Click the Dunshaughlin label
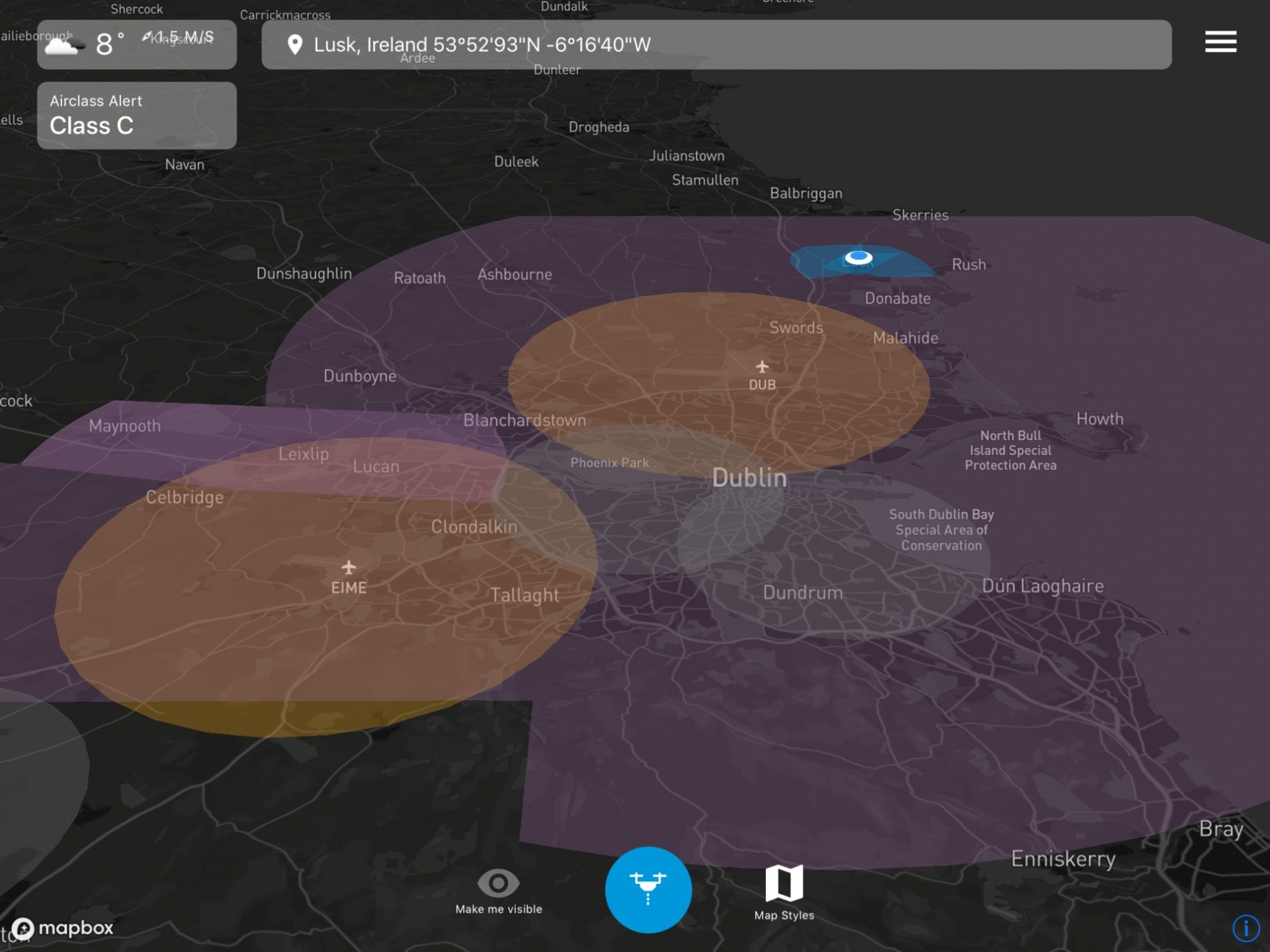The image size is (1270, 952). tap(304, 273)
